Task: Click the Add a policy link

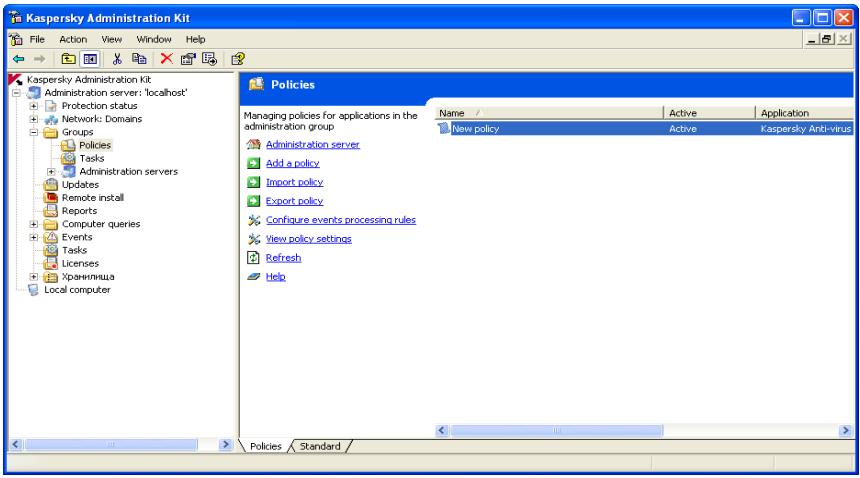Action: 292,163
